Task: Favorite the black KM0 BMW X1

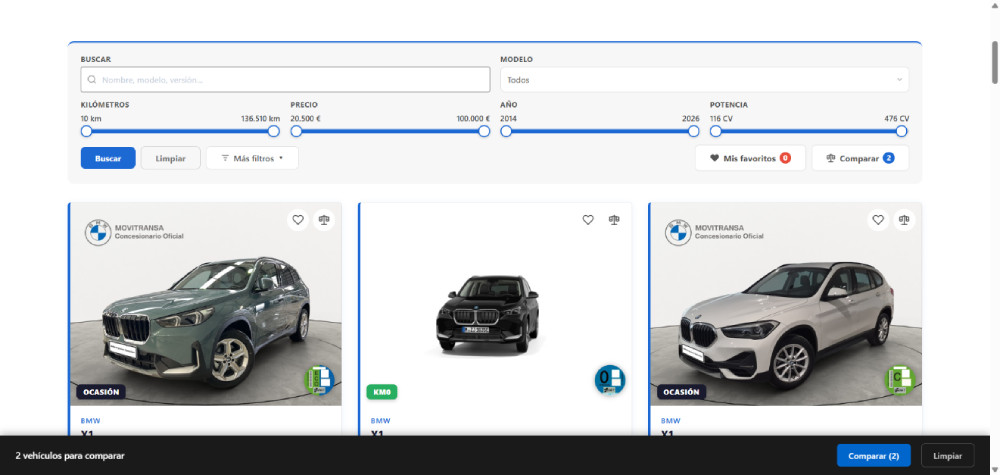Action: [x=588, y=220]
